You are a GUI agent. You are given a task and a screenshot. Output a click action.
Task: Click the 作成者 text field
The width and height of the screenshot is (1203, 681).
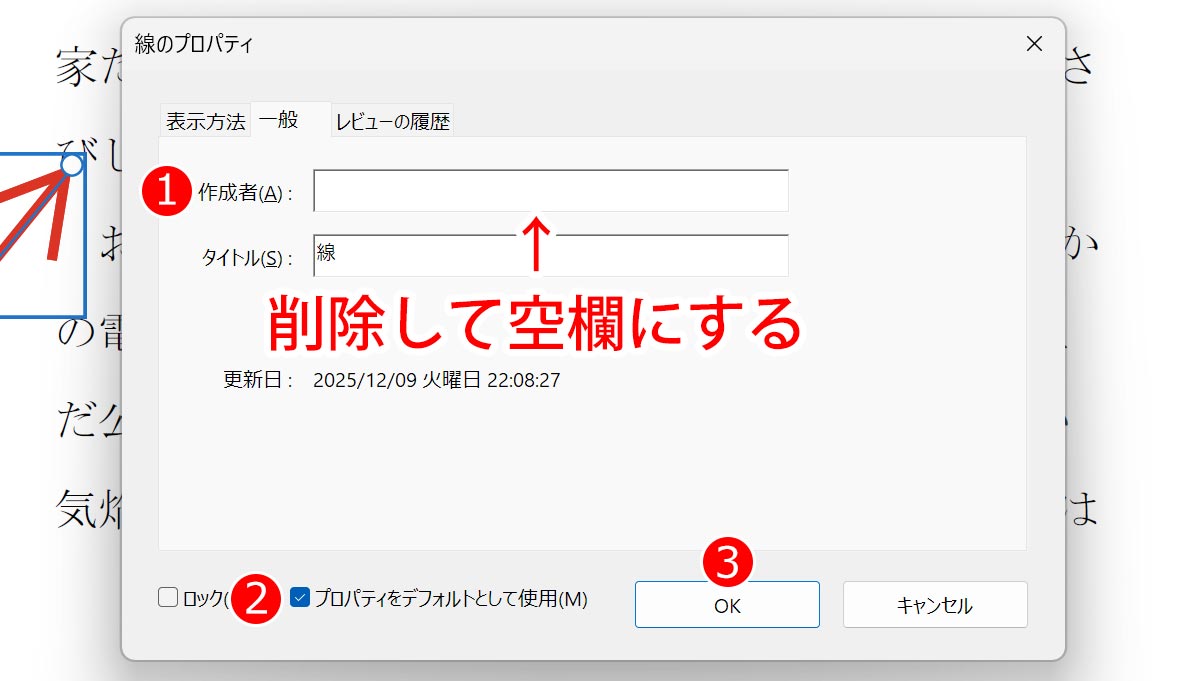point(550,191)
